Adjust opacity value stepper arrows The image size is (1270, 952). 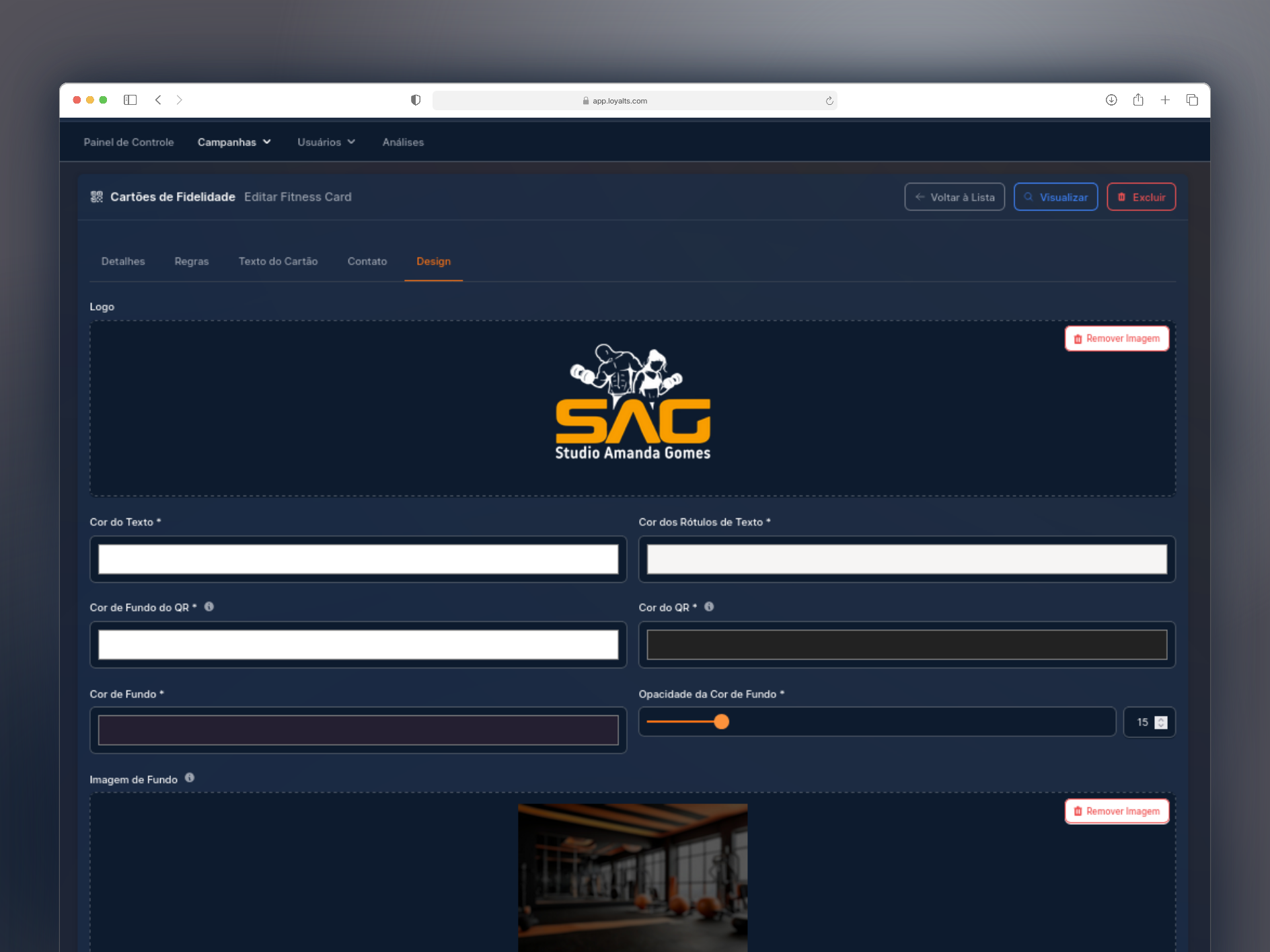(1160, 722)
